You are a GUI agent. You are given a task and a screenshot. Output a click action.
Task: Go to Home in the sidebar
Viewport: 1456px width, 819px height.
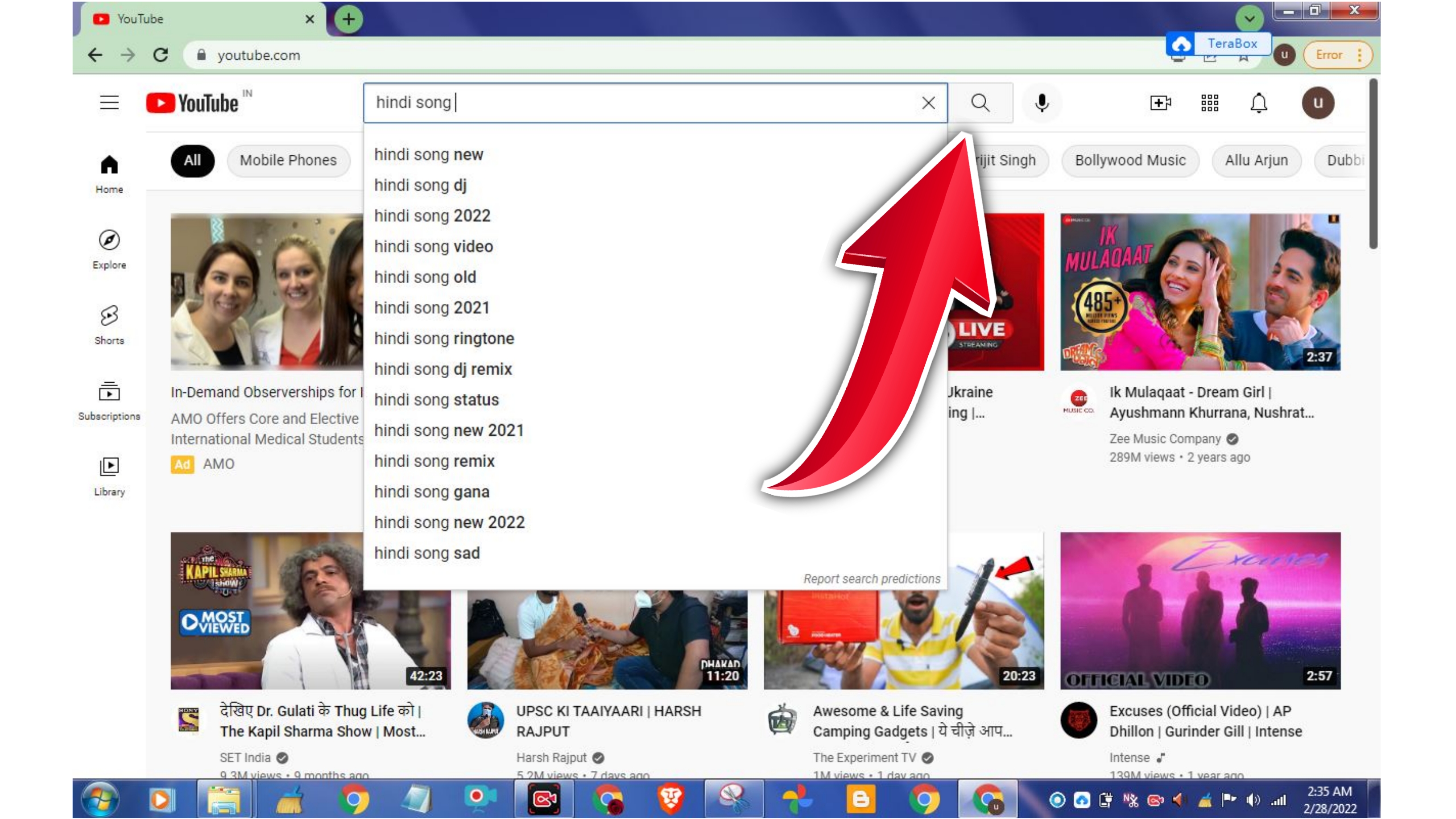109,174
